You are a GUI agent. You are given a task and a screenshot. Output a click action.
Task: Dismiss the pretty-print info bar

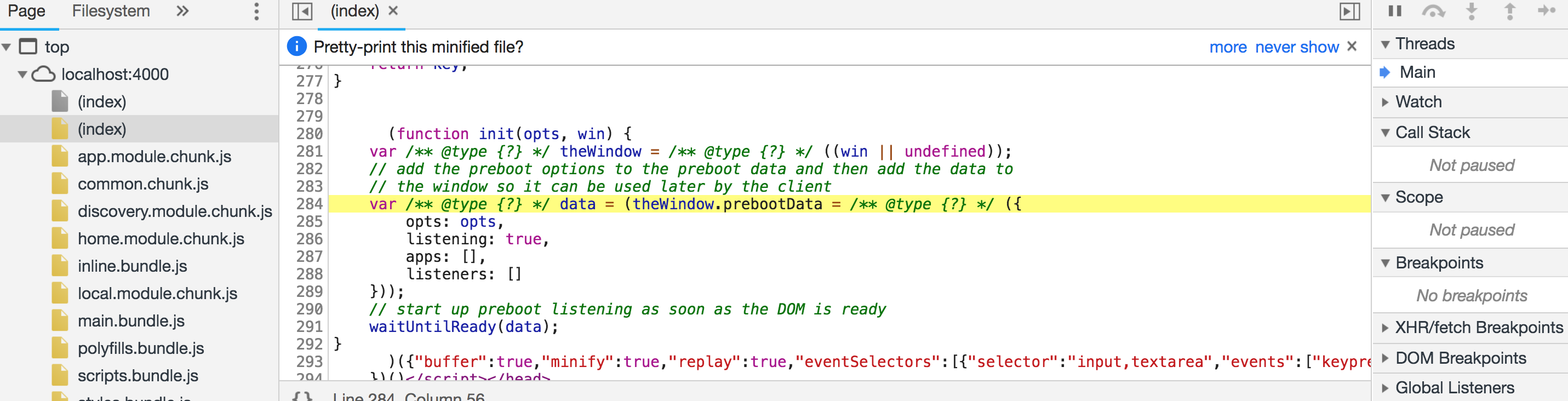coord(1352,46)
